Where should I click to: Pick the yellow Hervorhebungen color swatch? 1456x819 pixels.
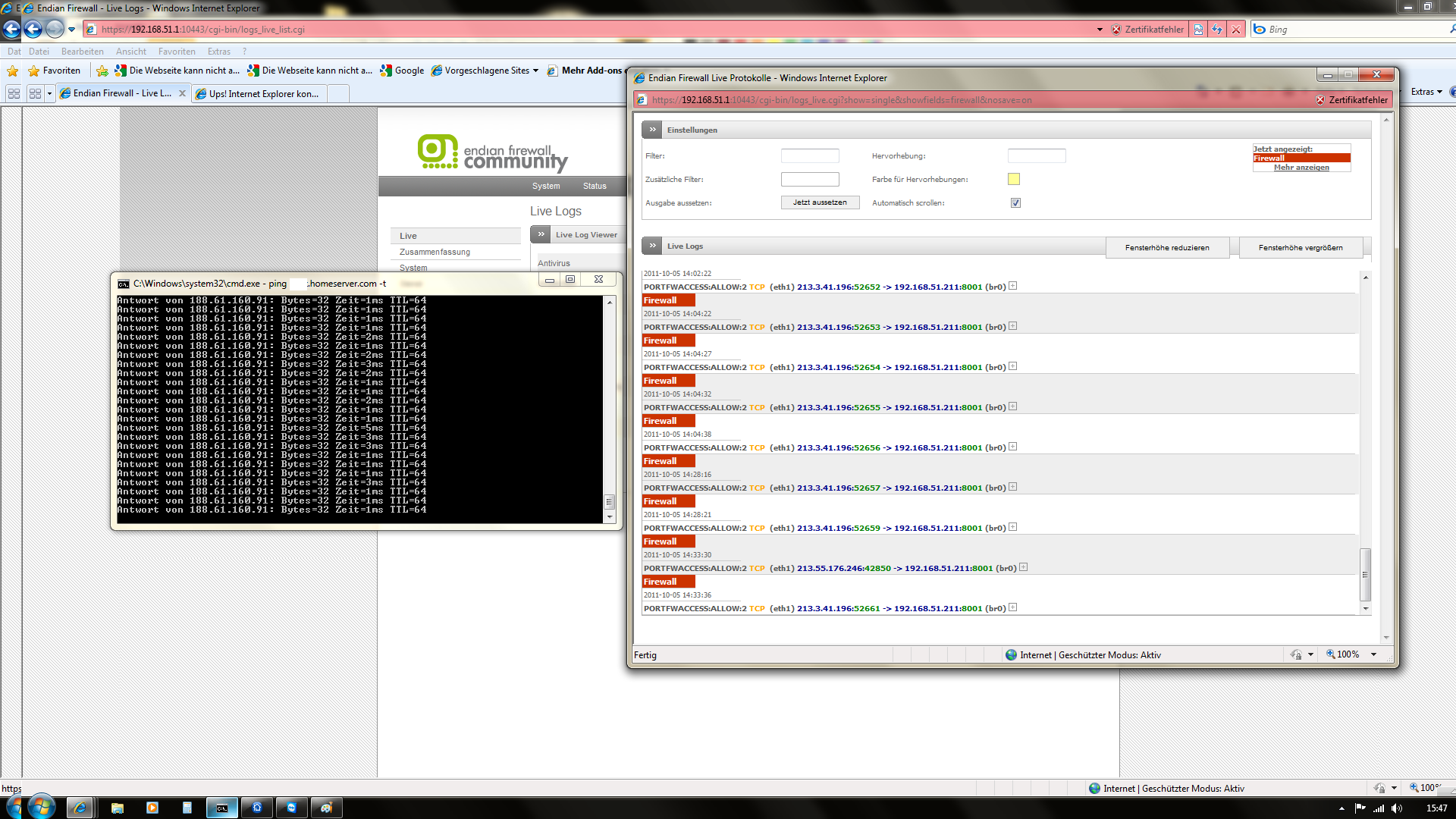pyautogui.click(x=1014, y=180)
